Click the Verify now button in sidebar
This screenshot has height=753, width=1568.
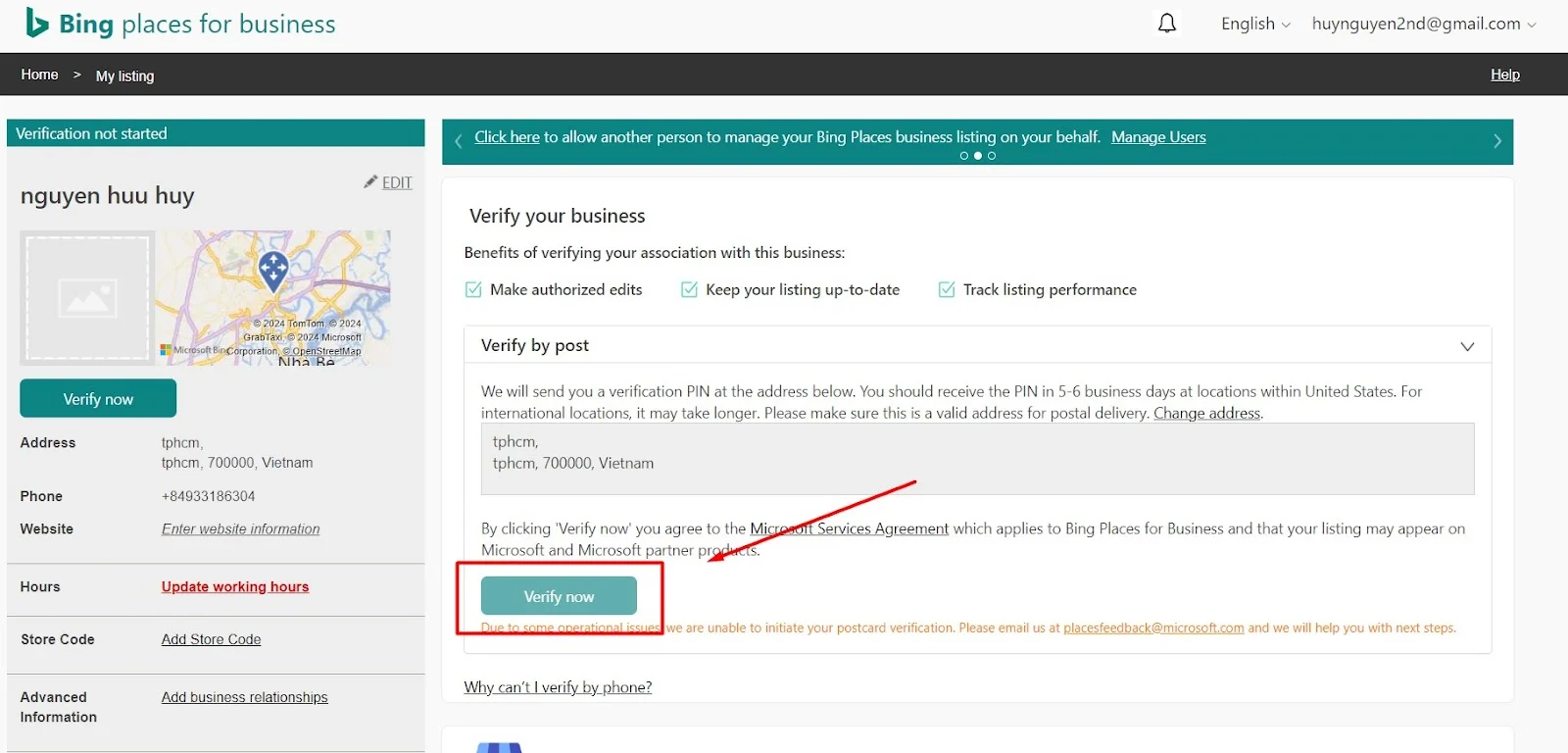98,398
